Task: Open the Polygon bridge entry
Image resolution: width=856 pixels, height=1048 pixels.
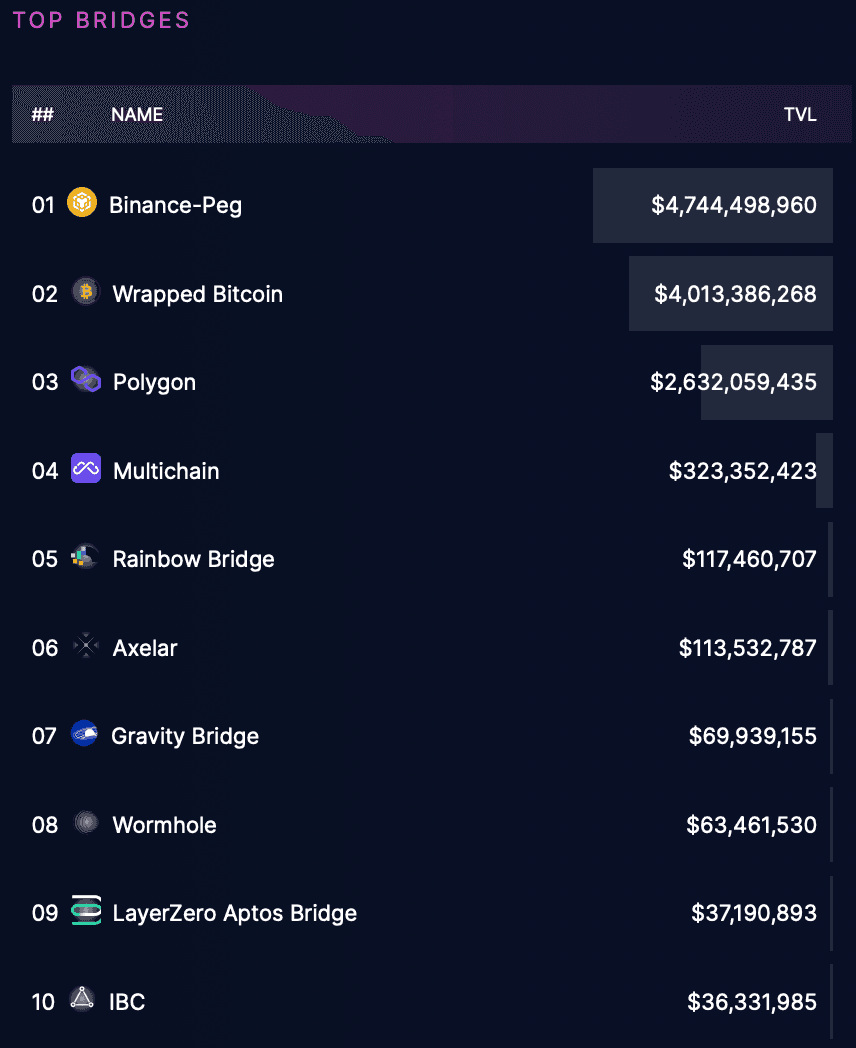Action: click(x=154, y=382)
